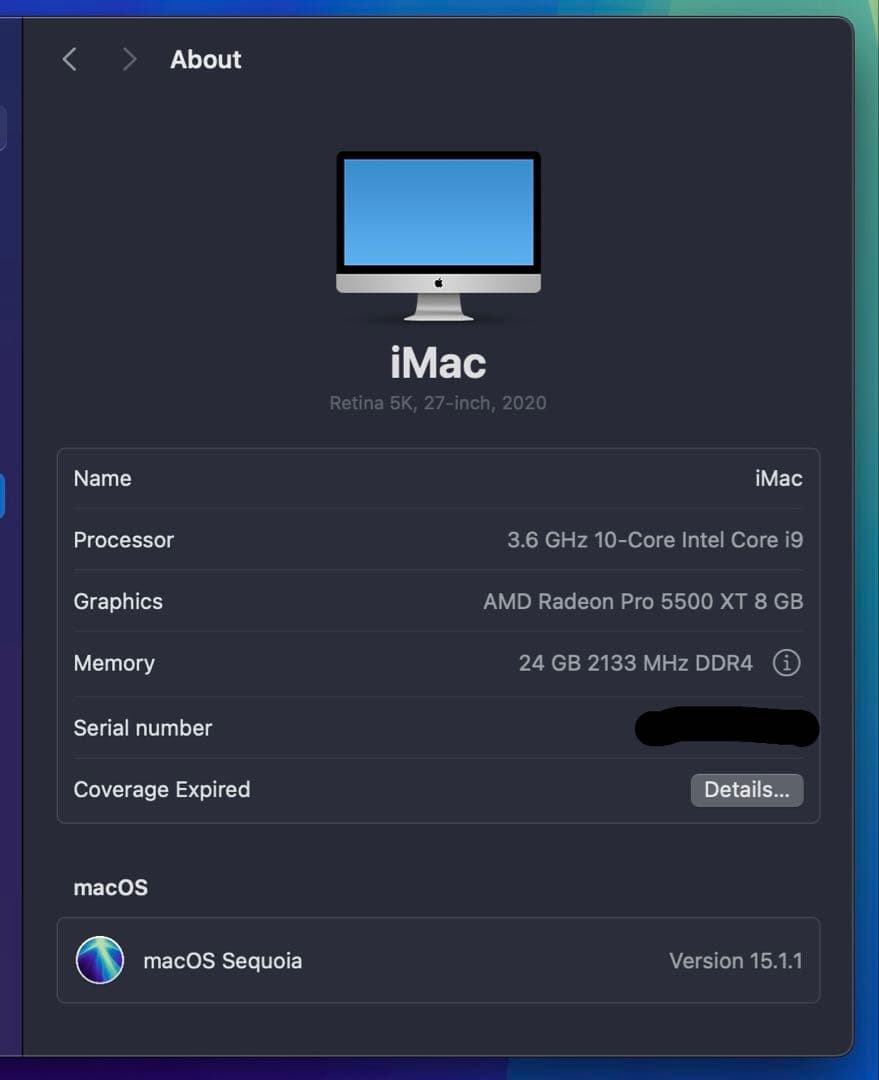This screenshot has height=1080, width=879.
Task: Click the Name value showing iMac
Action: tap(779, 478)
